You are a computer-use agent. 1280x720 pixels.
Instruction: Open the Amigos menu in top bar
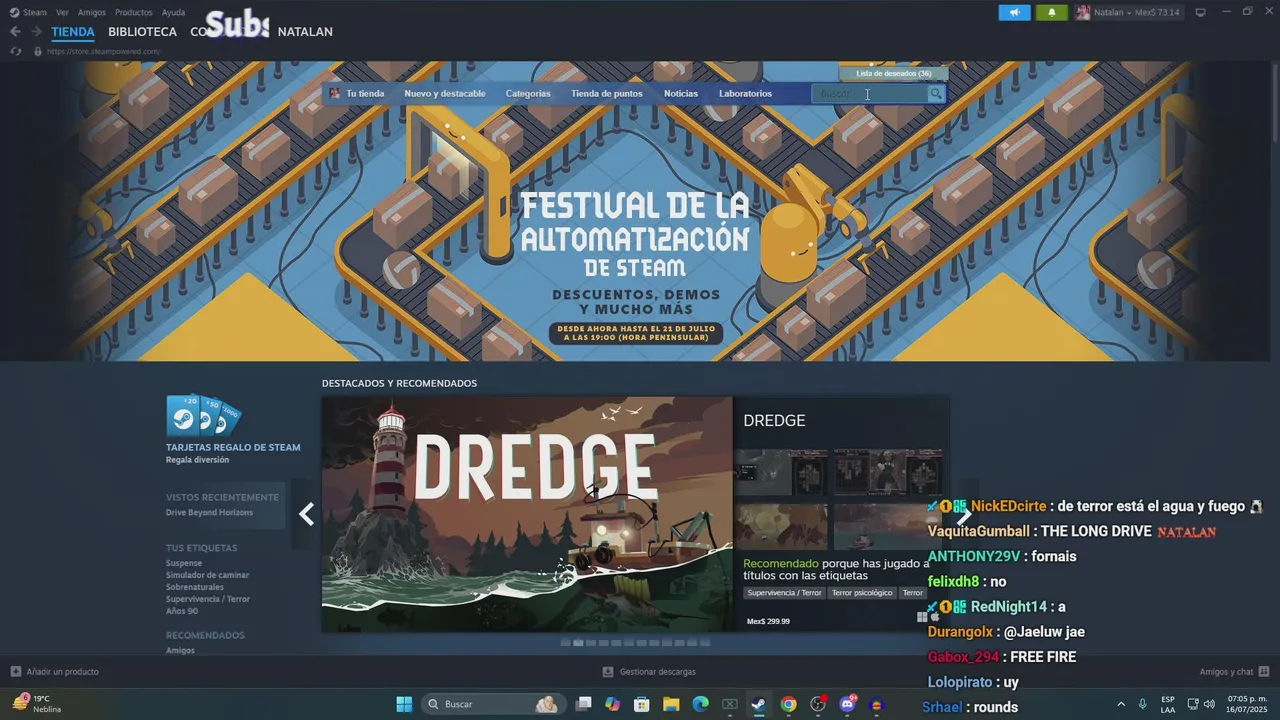click(92, 12)
